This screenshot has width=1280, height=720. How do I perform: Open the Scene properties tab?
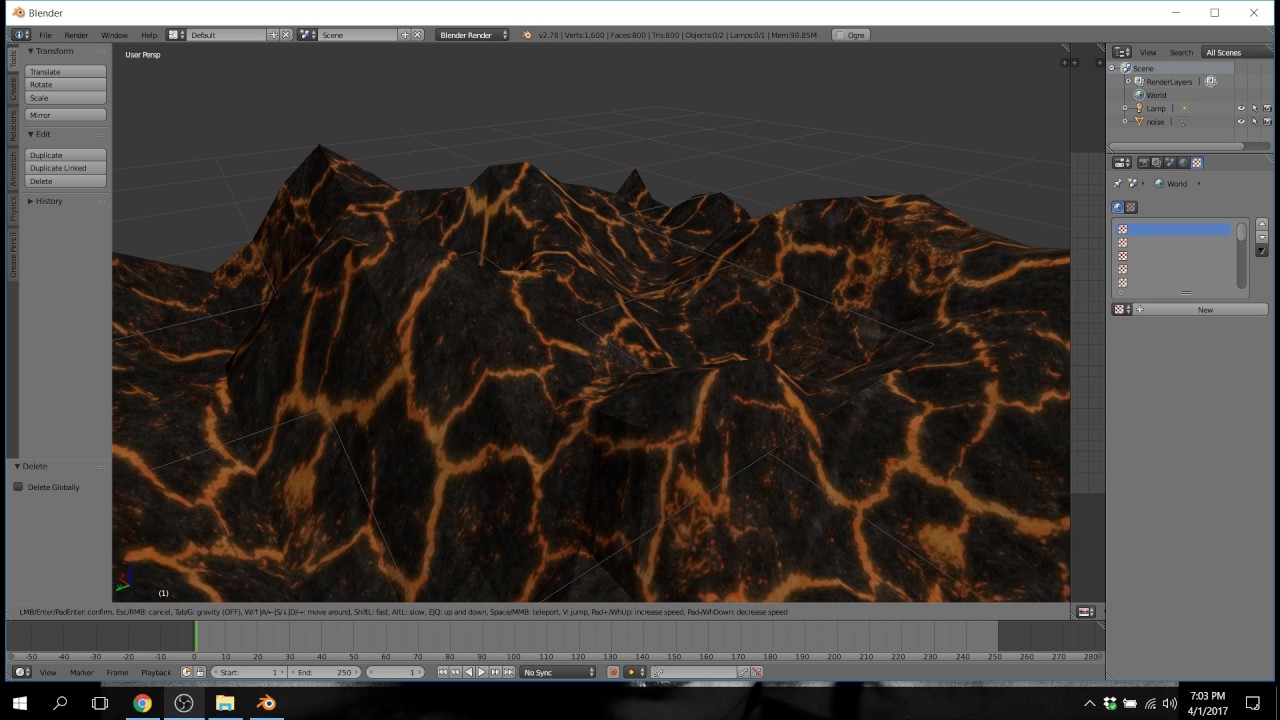(x=1170, y=163)
